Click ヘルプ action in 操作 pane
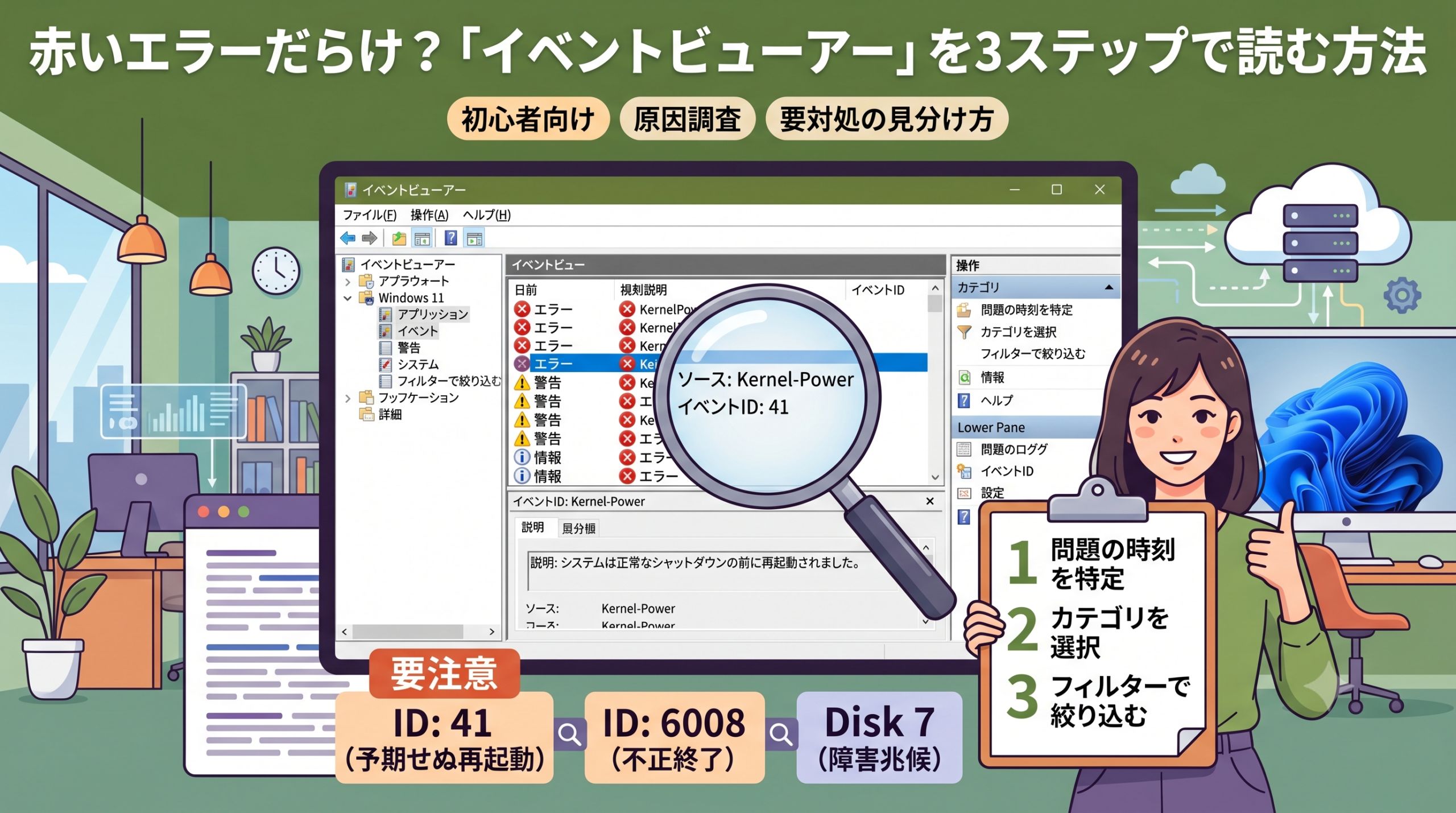 [x=986, y=401]
